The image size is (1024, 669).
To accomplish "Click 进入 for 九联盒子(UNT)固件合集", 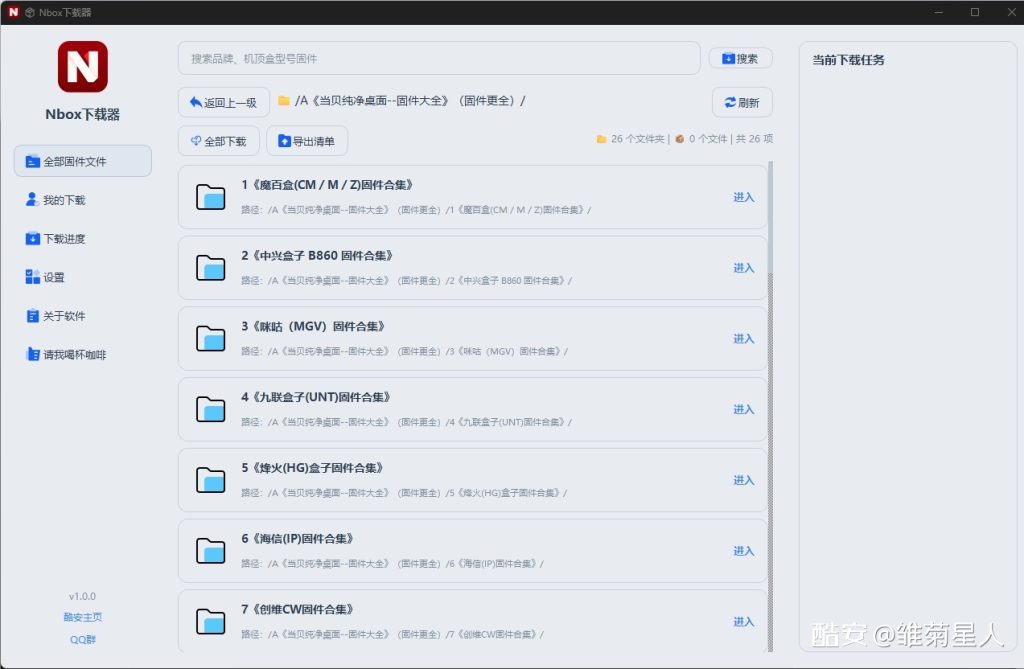I will [744, 410].
